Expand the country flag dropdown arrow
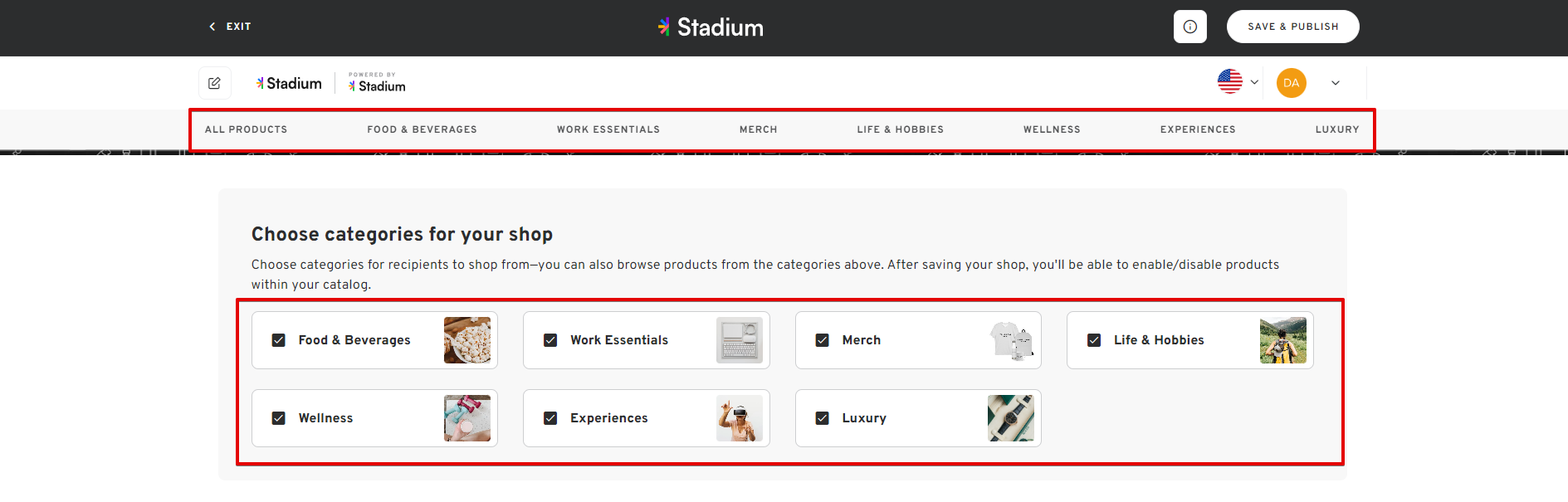1568x502 pixels. pos(1254,82)
